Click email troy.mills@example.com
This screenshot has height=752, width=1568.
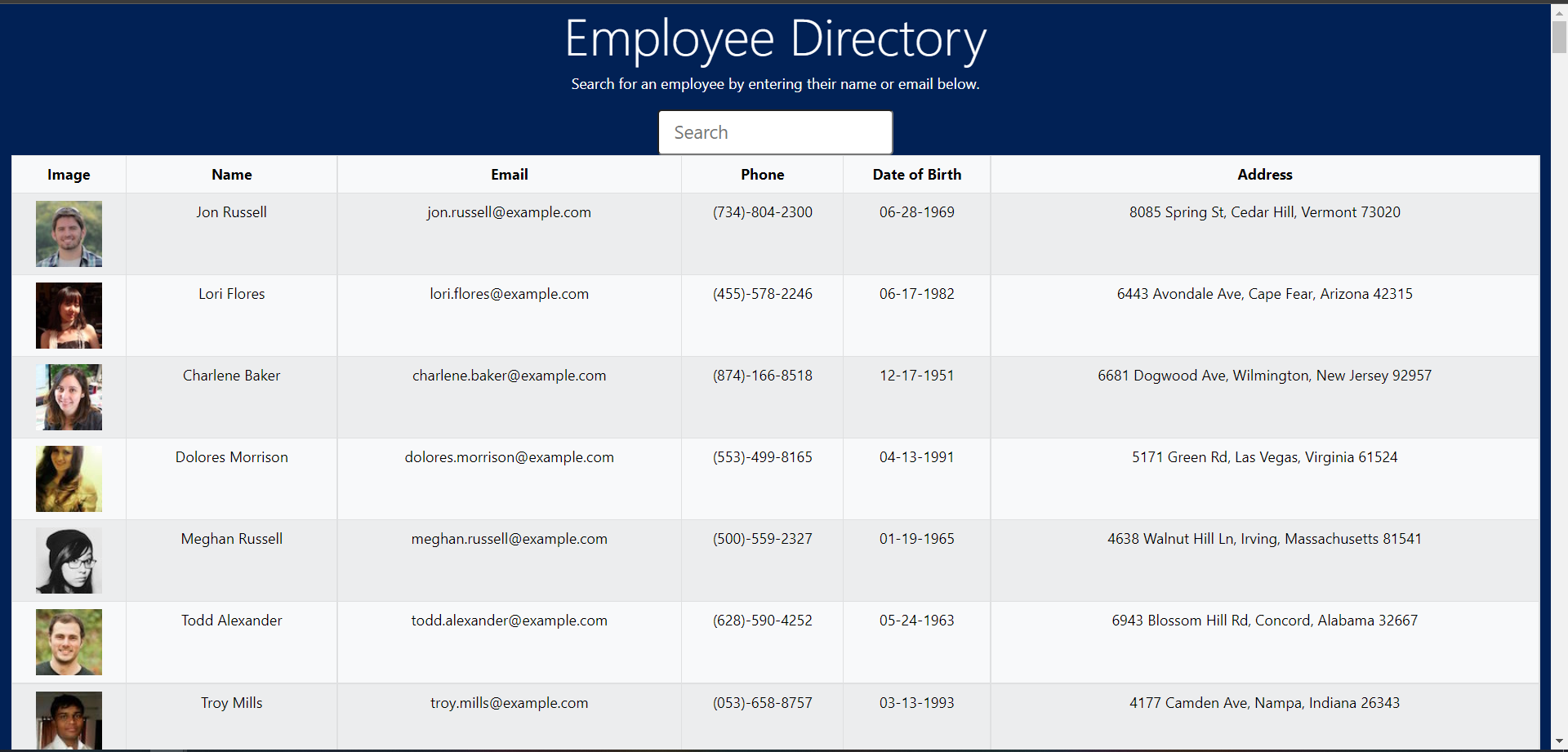(510, 703)
